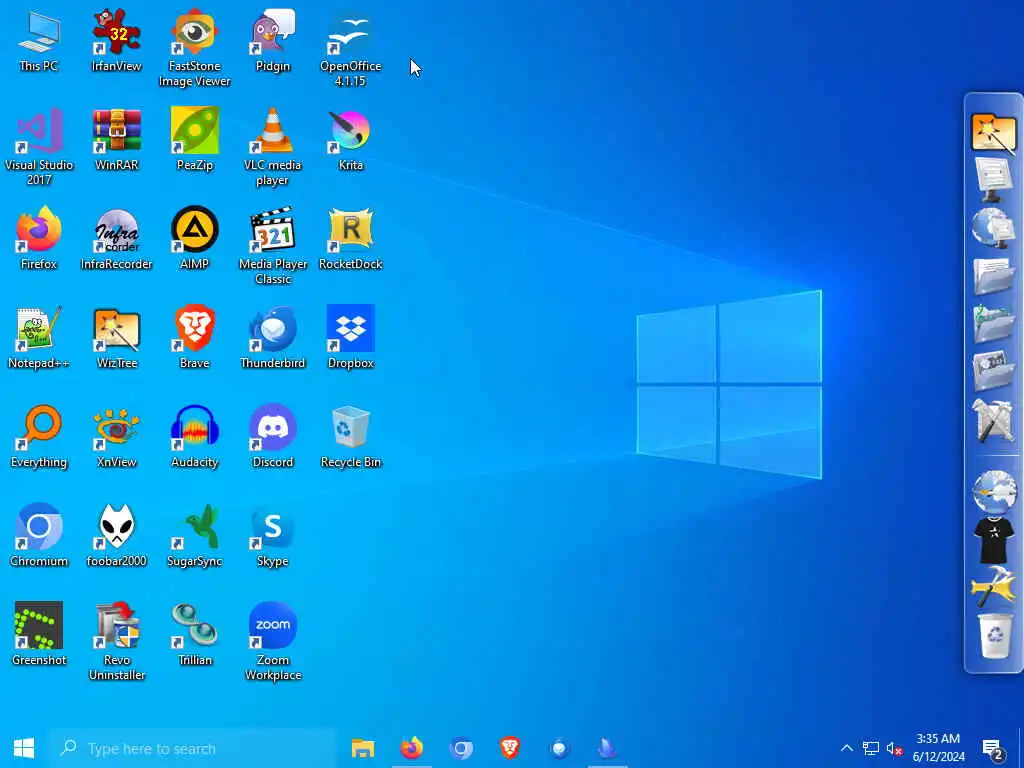Select the SugarSync desktop shortcut

195,536
